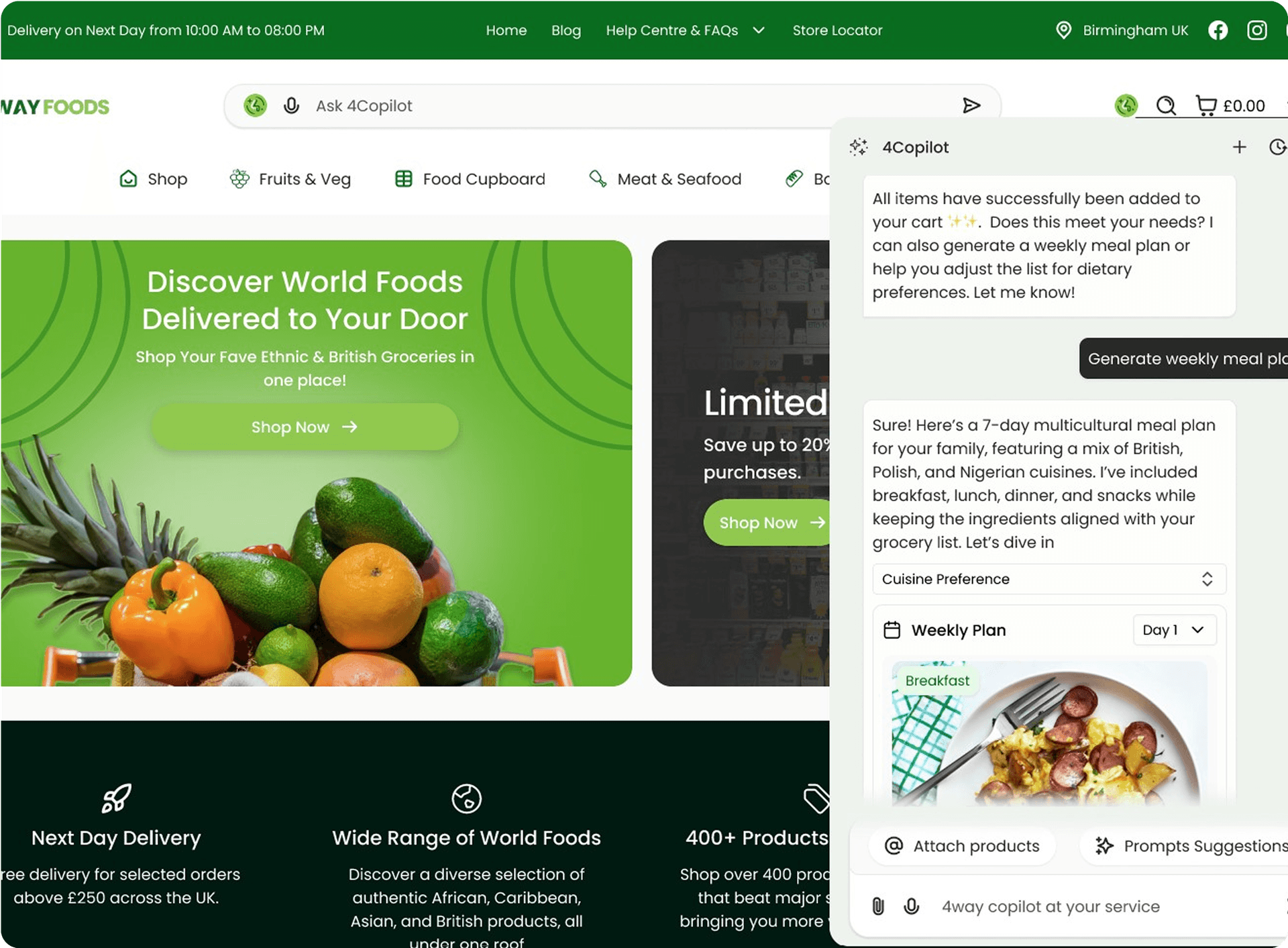Open the Day 1 dropdown in Weekly Plan
Image resolution: width=1288 pixels, height=948 pixels.
coord(1175,630)
